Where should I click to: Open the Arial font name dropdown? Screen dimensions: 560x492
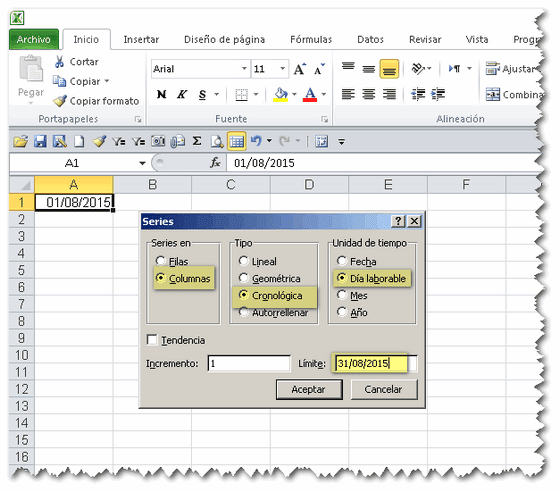pos(244,69)
